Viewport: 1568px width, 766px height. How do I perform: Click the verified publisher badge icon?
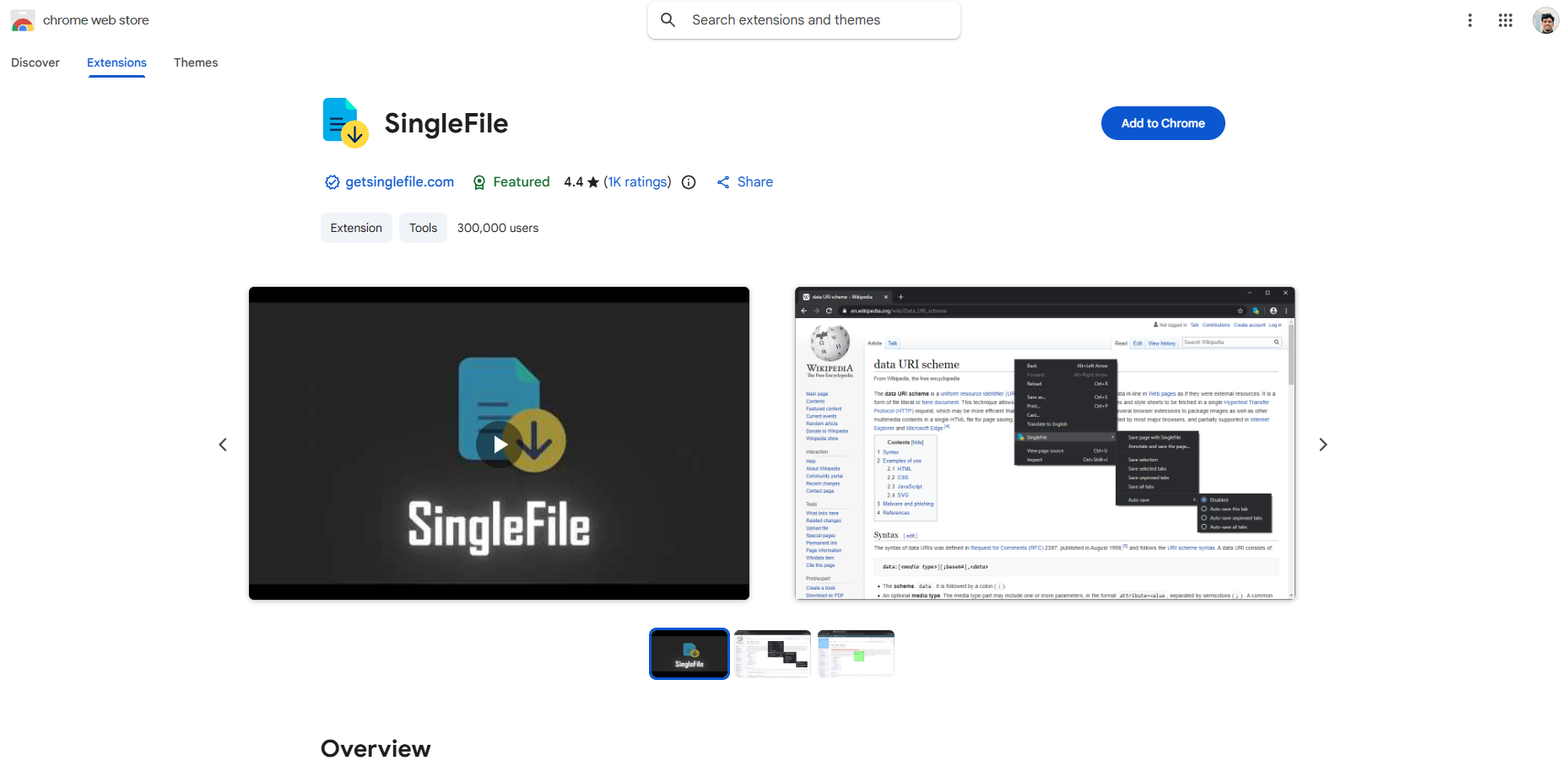(x=332, y=182)
